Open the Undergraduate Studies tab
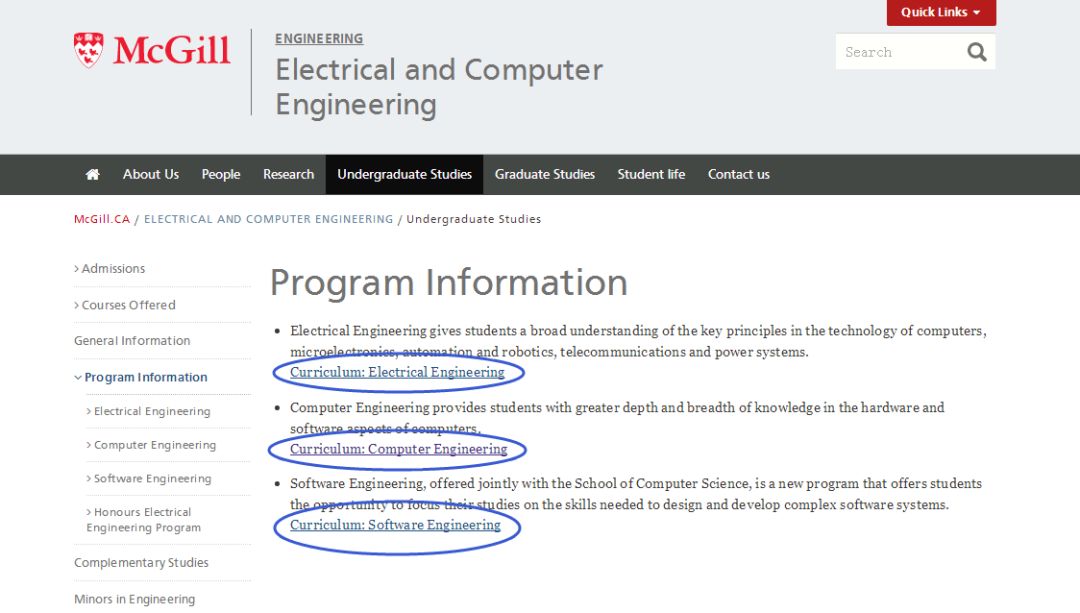Viewport: 1080px width, 613px height. (404, 174)
